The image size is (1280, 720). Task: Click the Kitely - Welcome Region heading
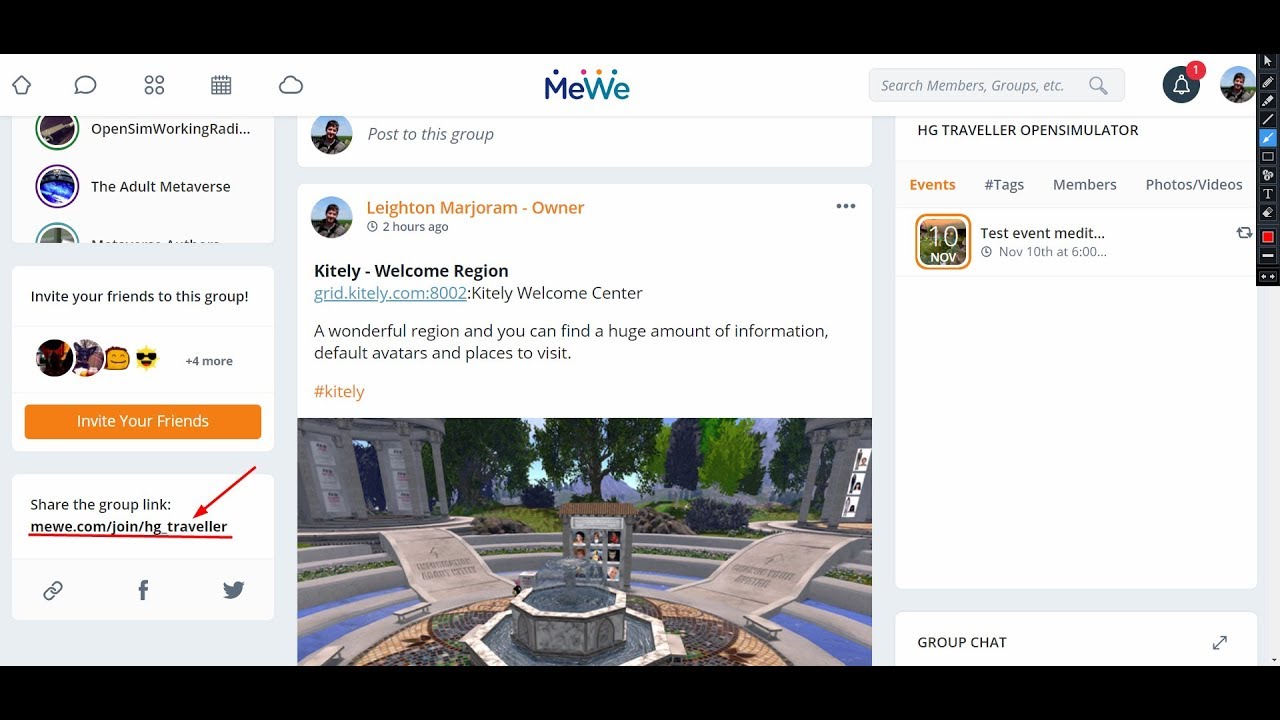[x=411, y=271]
